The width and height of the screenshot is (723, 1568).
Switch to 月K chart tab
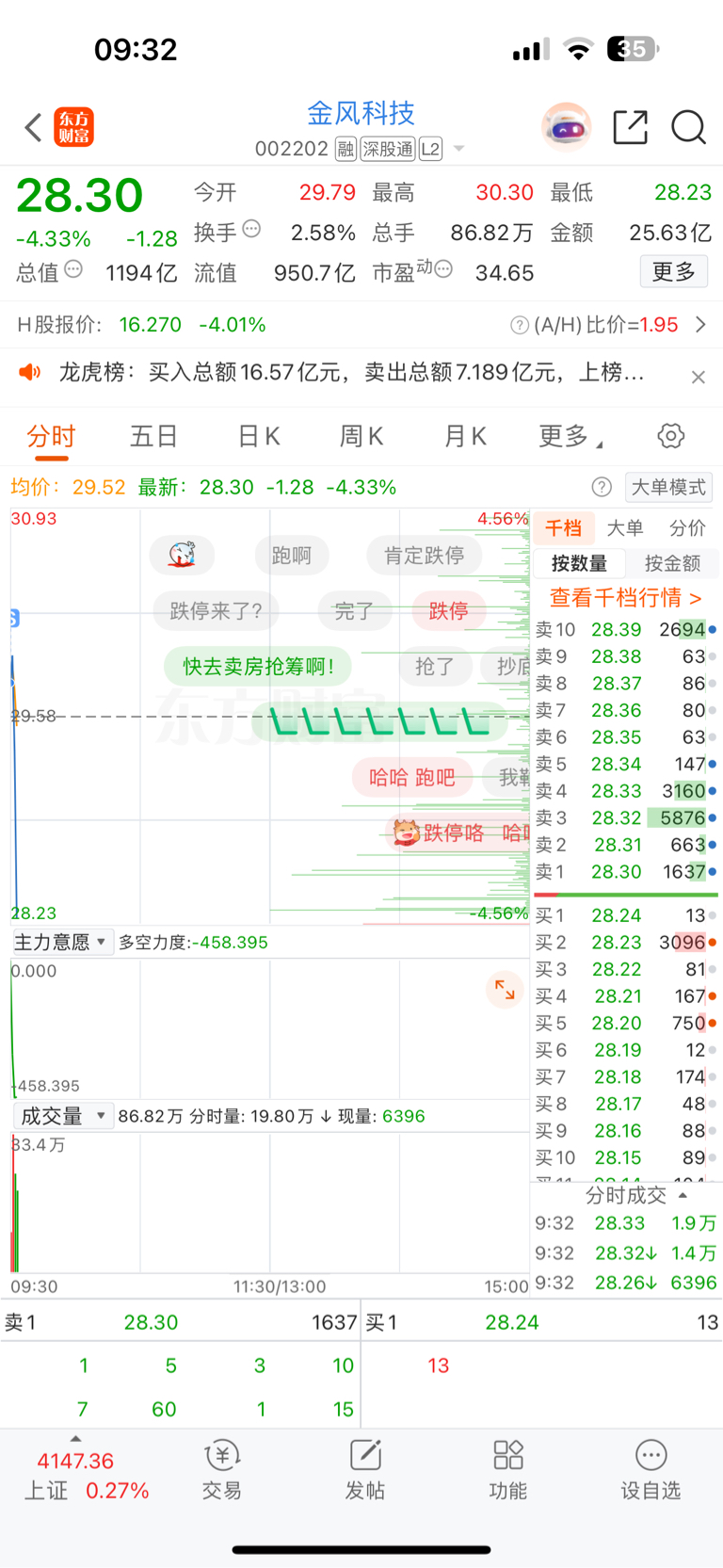465,437
